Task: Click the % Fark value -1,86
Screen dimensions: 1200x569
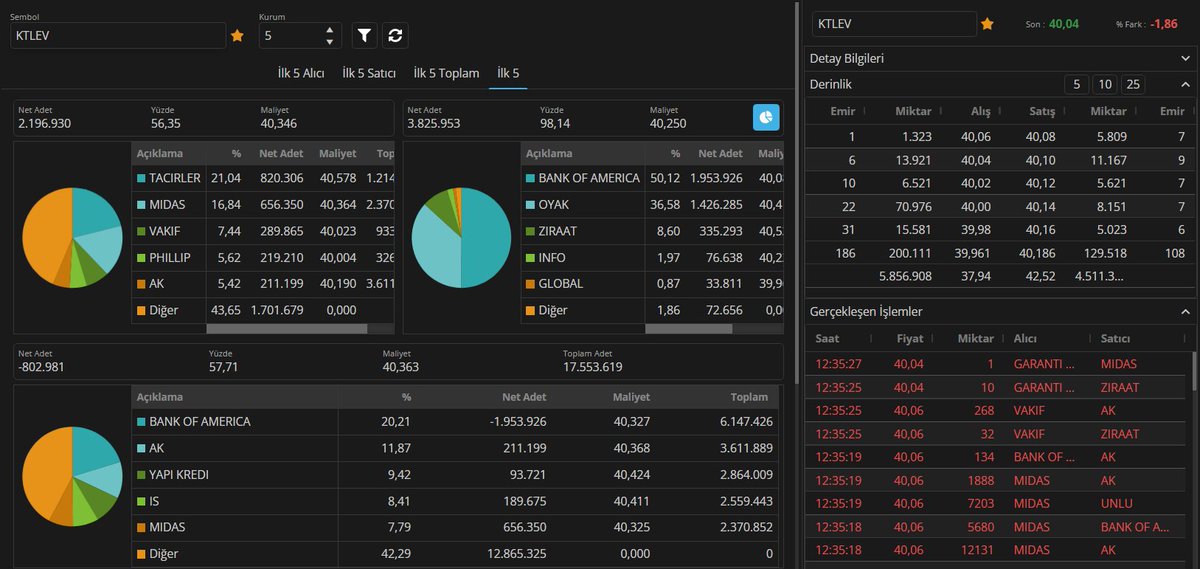Action: pyautogui.click(x=1164, y=23)
